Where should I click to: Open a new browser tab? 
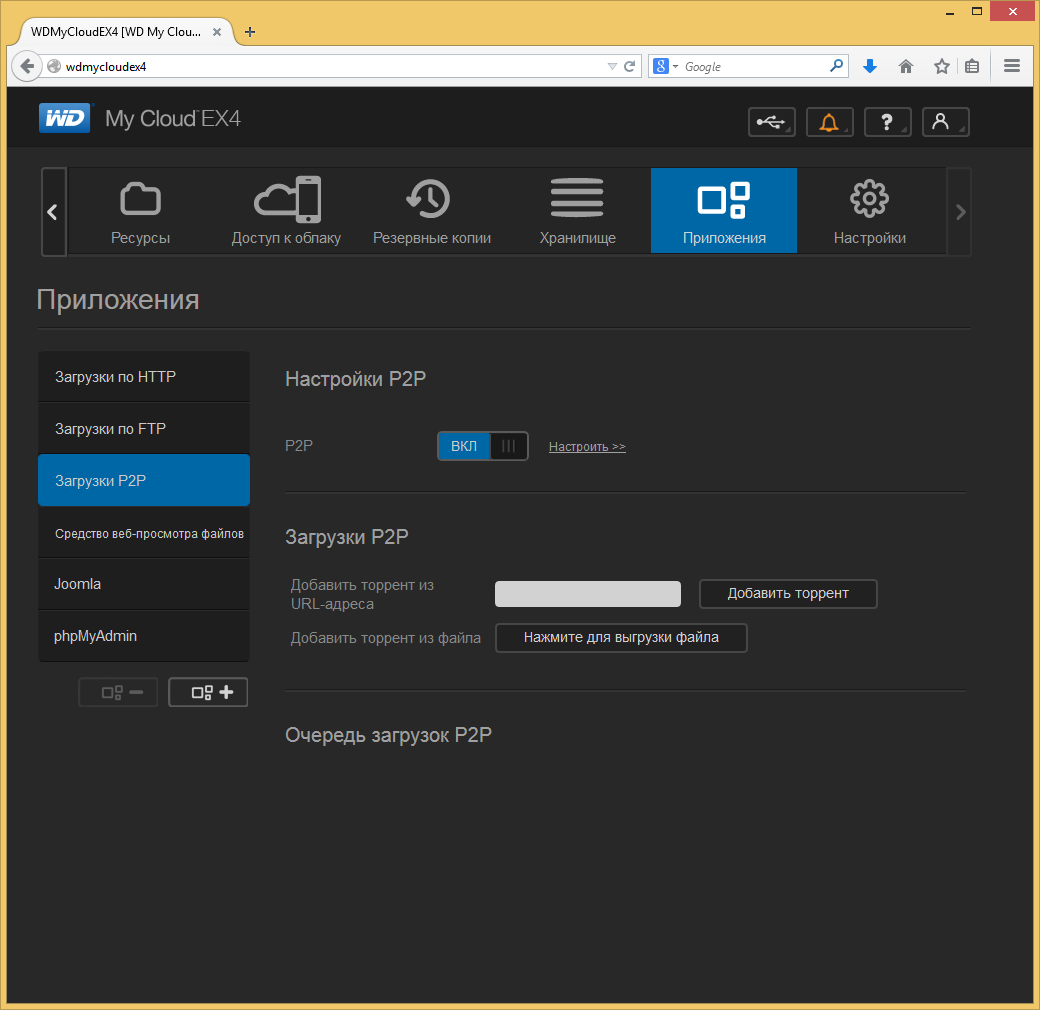coord(250,32)
